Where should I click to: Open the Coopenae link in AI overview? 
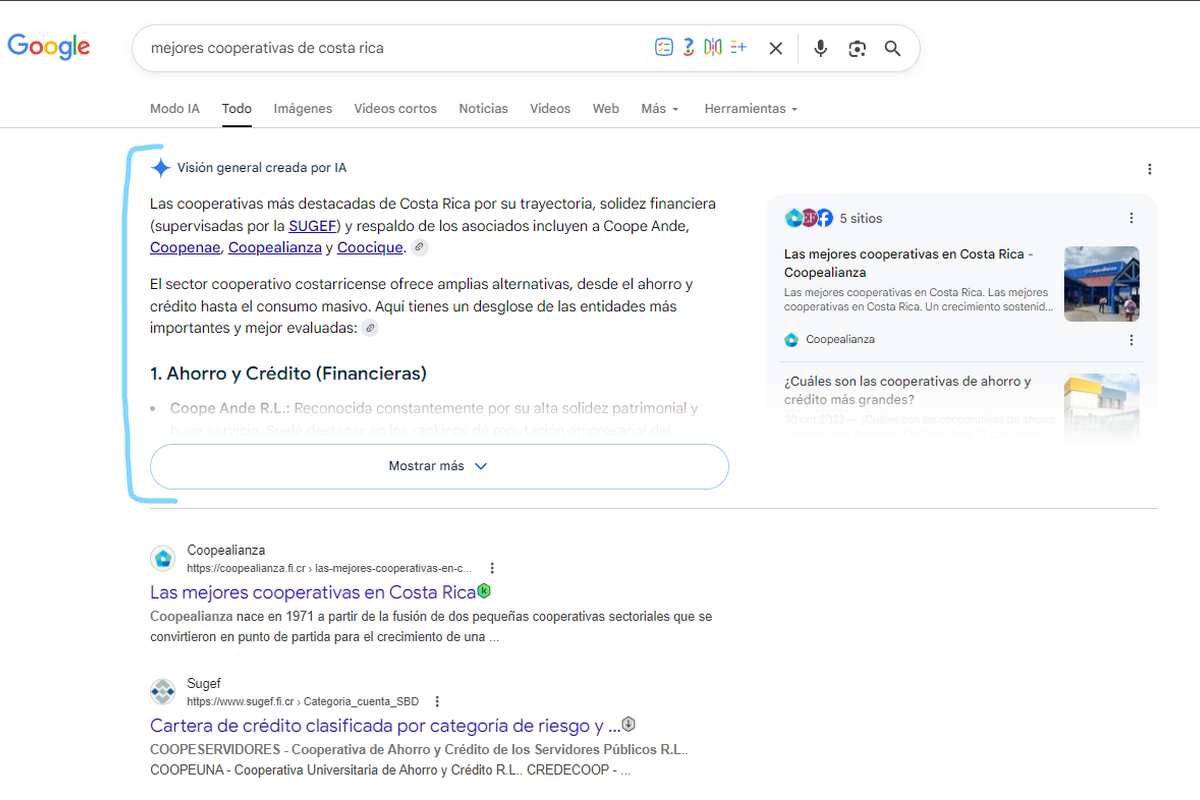pos(185,247)
